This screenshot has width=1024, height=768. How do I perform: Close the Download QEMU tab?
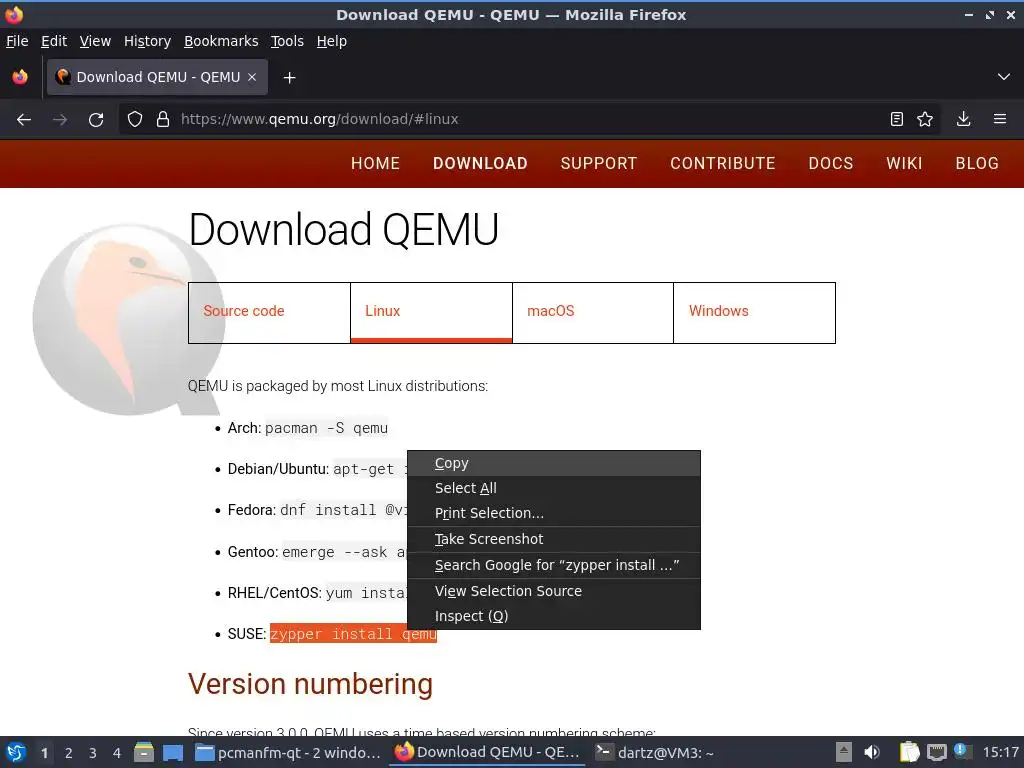tap(252, 77)
